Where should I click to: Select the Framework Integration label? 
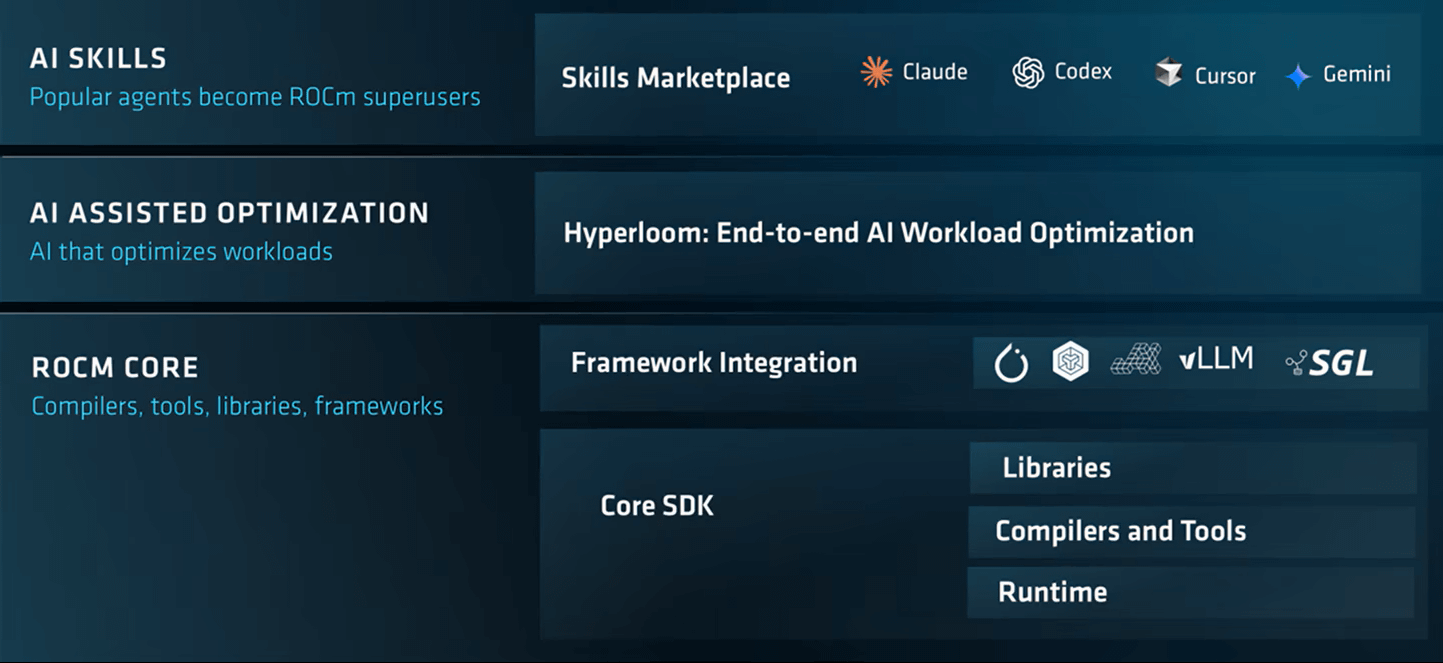click(x=714, y=362)
